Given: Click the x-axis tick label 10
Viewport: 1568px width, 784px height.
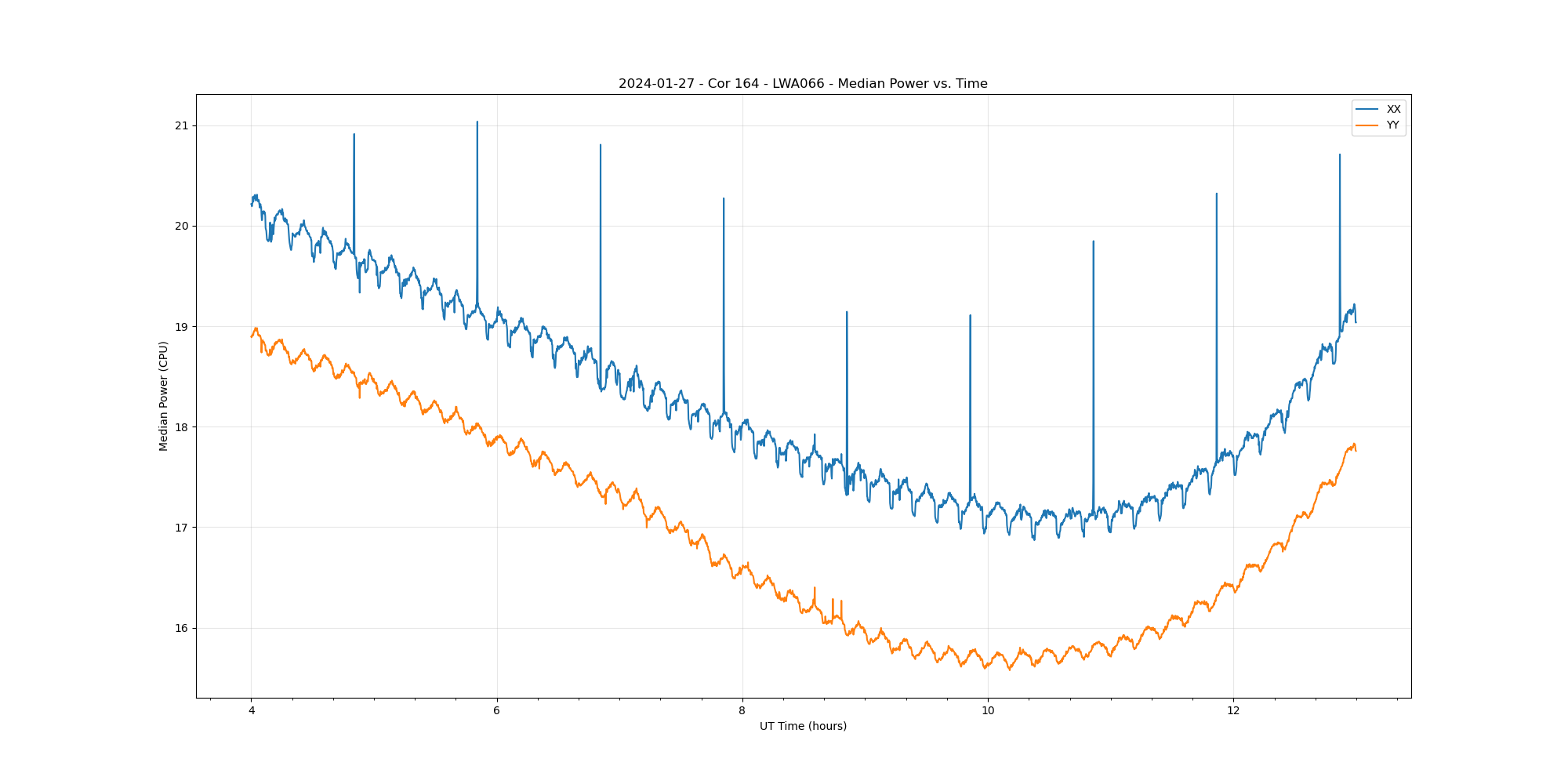Looking at the screenshot, I should pos(988,711).
